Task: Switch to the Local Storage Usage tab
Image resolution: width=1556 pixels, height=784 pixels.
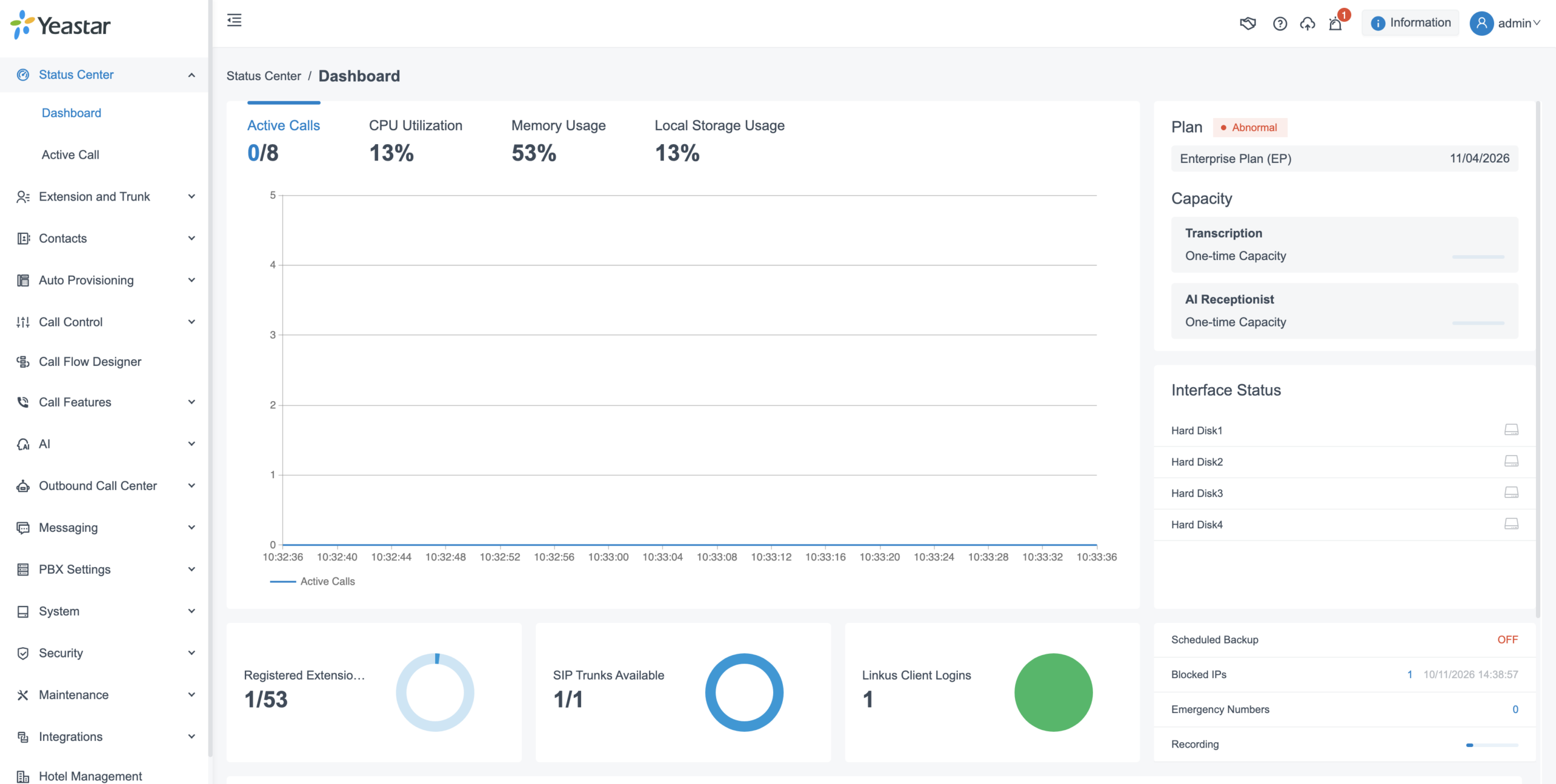Action: point(719,140)
